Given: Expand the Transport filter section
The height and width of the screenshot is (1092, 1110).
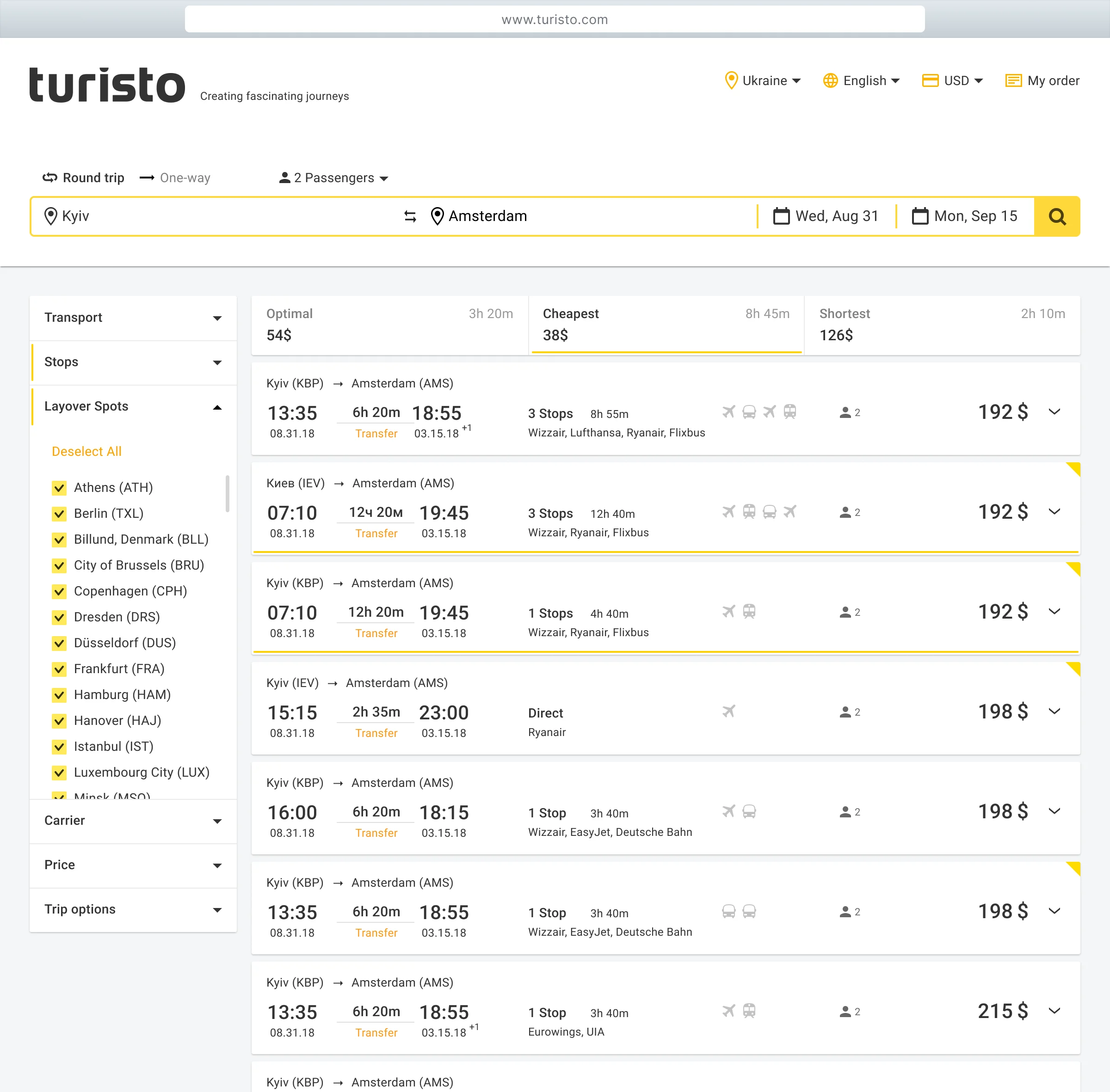Looking at the screenshot, I should (x=133, y=318).
